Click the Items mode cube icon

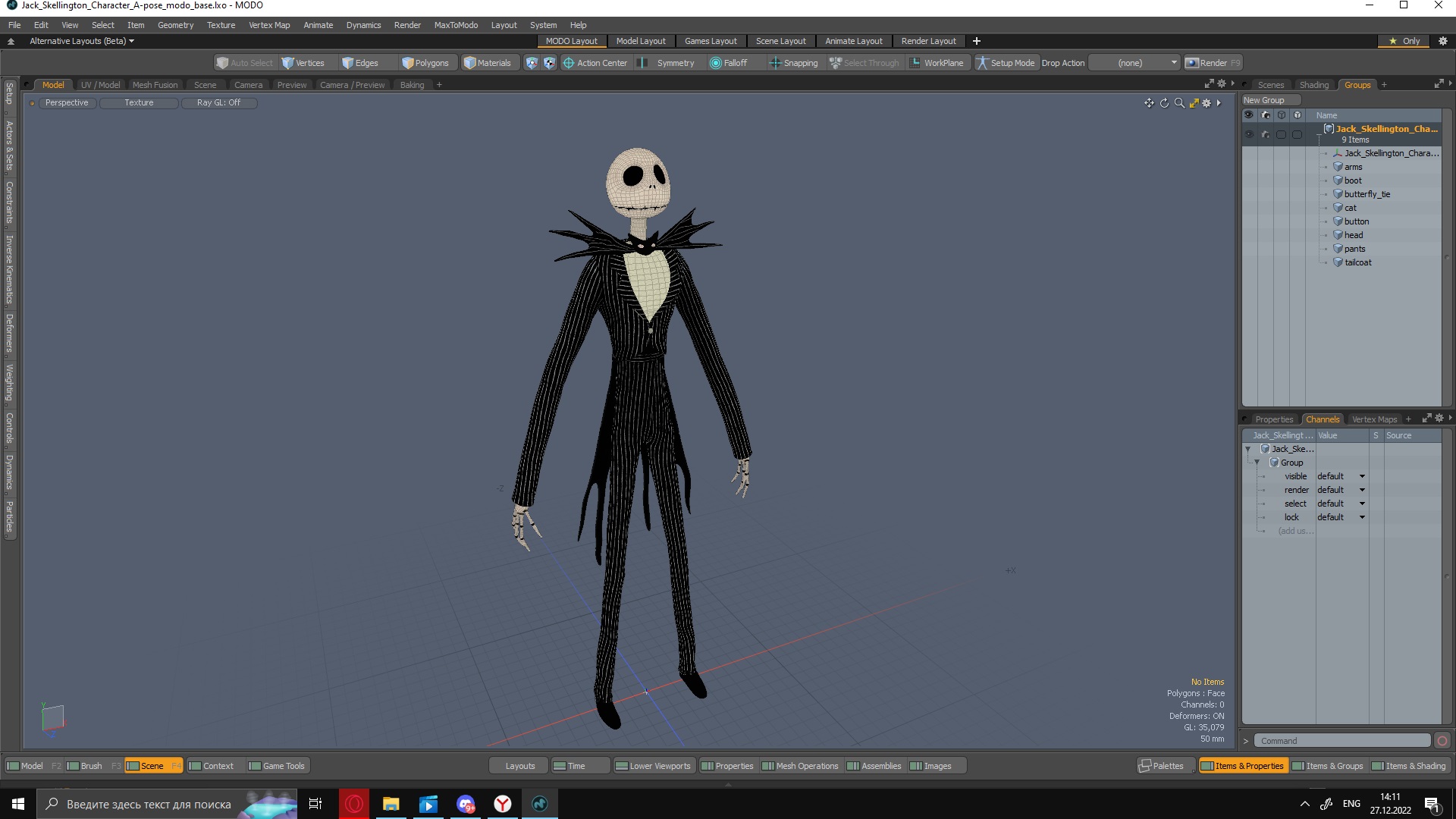tap(532, 63)
